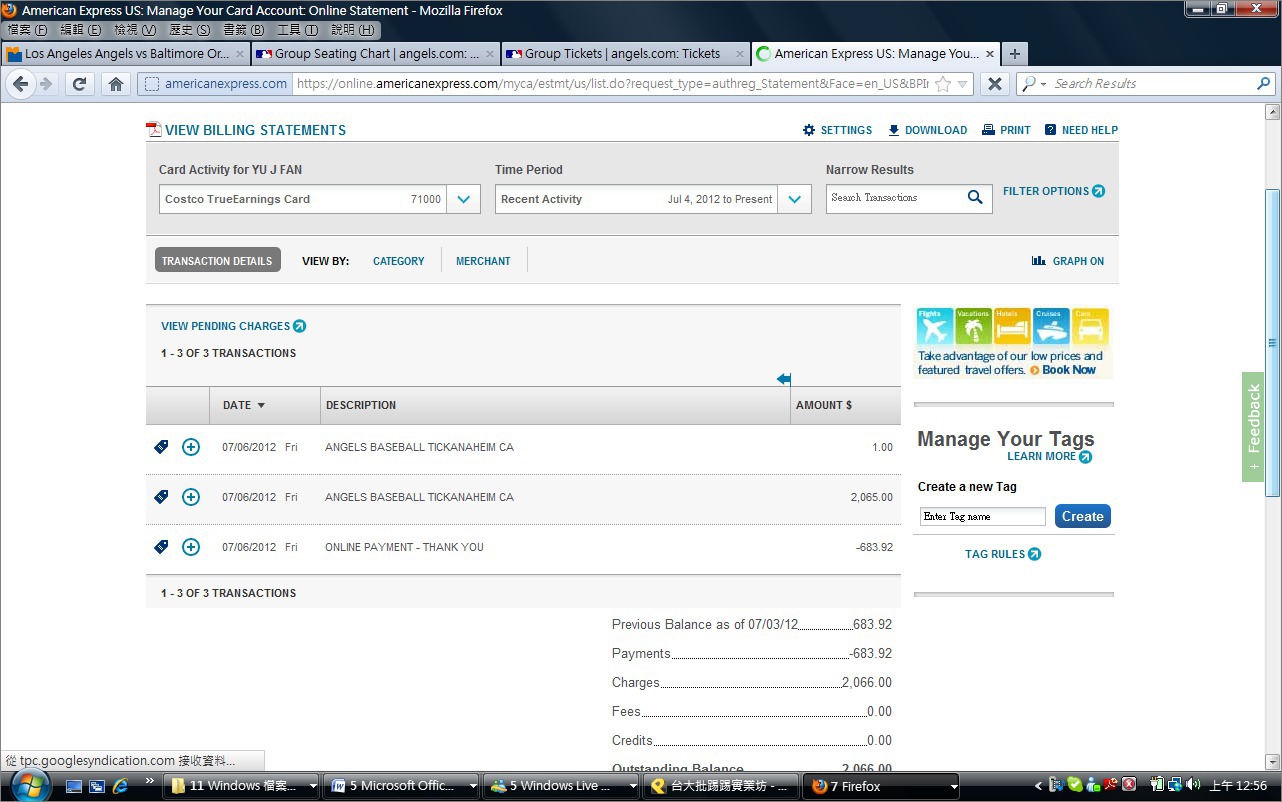
Task: Bookmark this page with the star icon
Action: 942,84
